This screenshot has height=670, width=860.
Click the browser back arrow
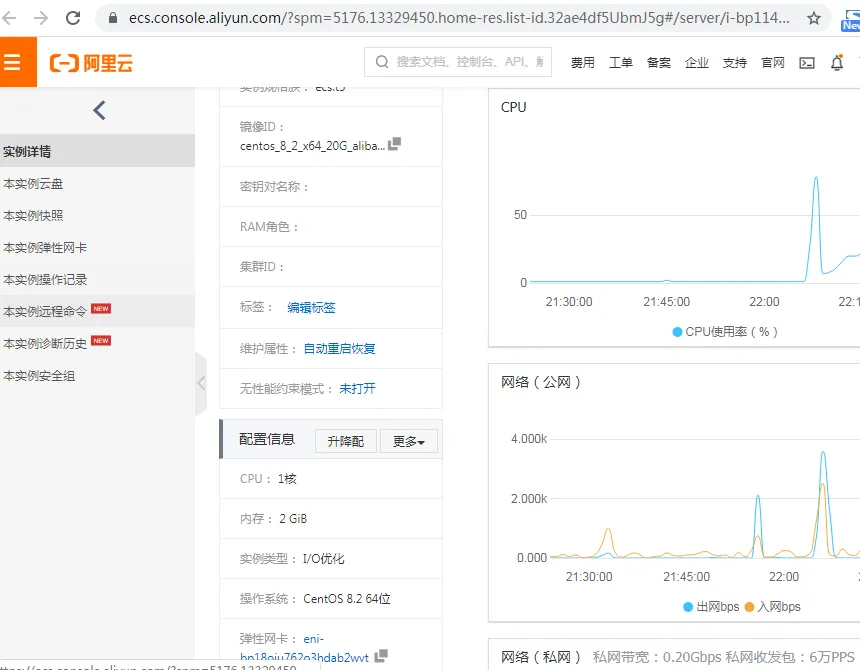(x=9, y=18)
